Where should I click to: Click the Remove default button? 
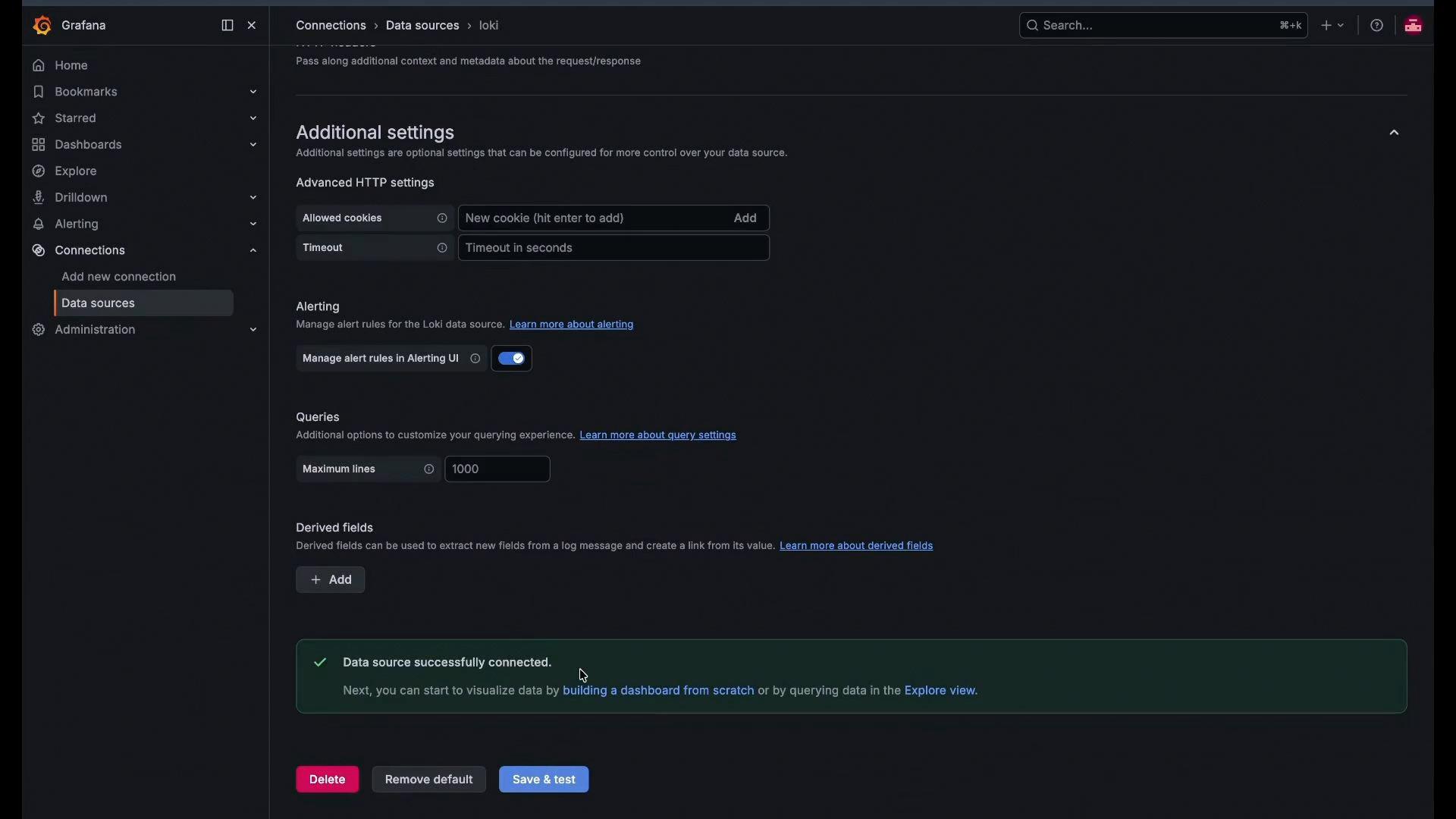tap(429, 780)
